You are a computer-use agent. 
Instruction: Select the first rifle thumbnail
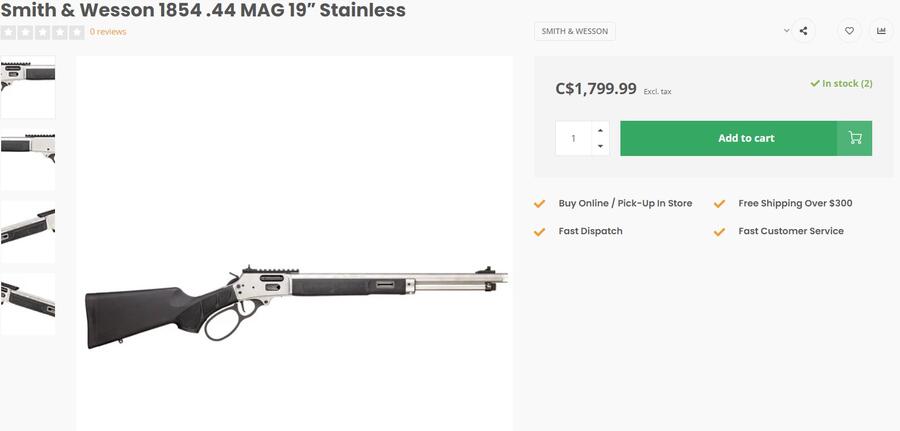point(27,86)
